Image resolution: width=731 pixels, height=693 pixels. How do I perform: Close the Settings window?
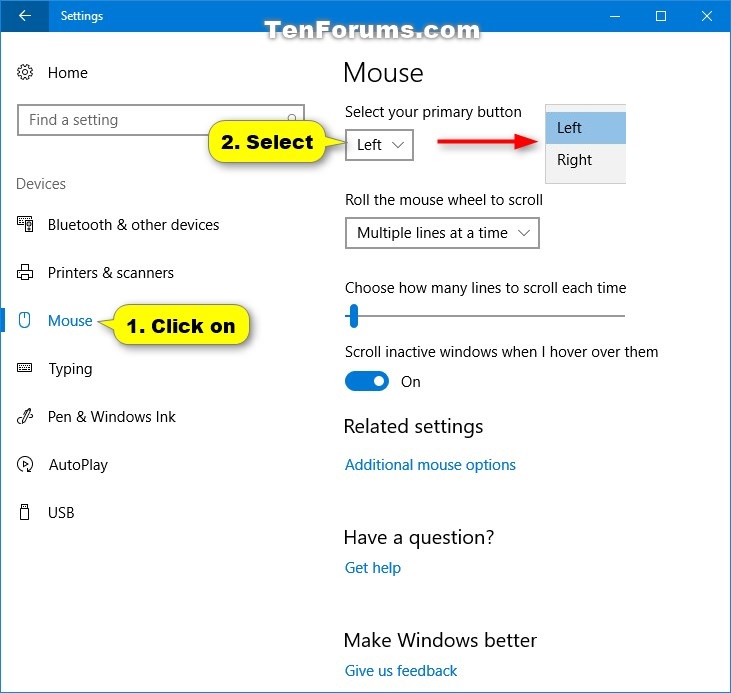point(707,16)
